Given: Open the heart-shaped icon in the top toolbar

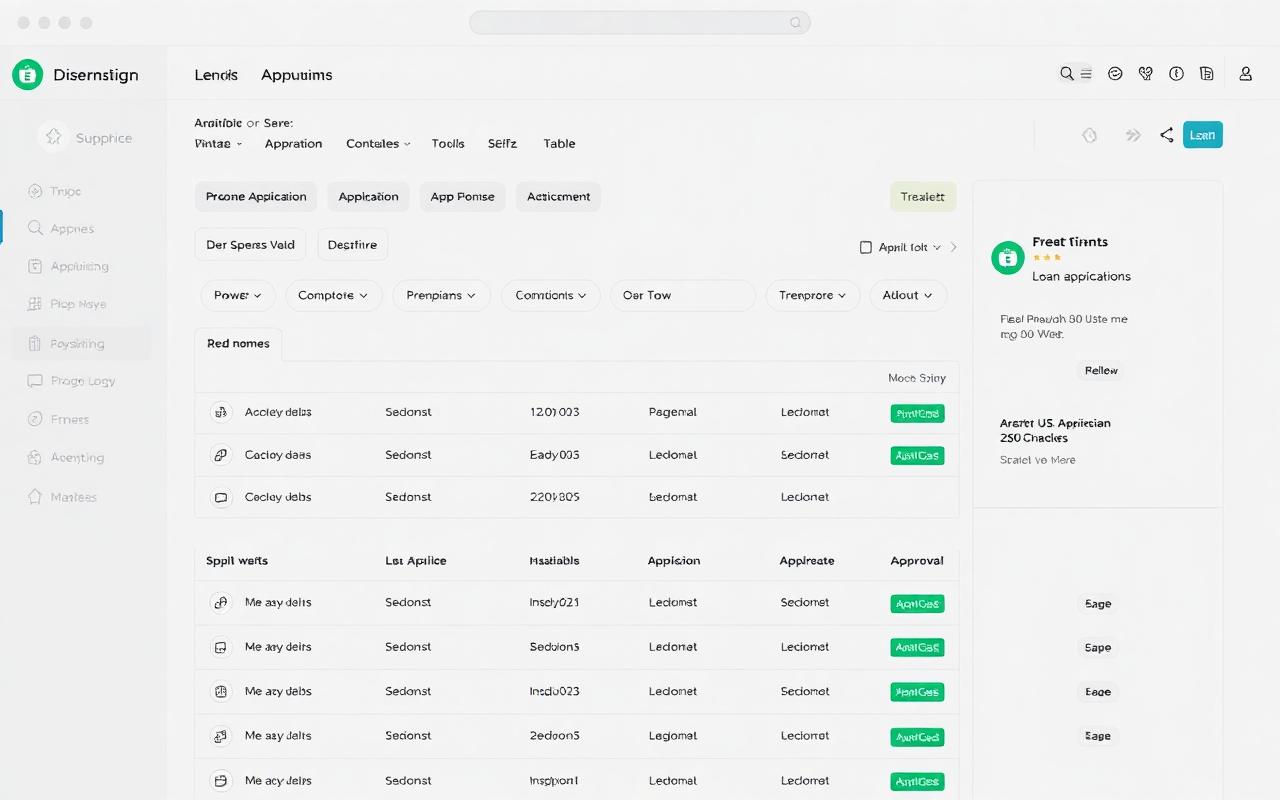Looking at the screenshot, I should 1146,73.
